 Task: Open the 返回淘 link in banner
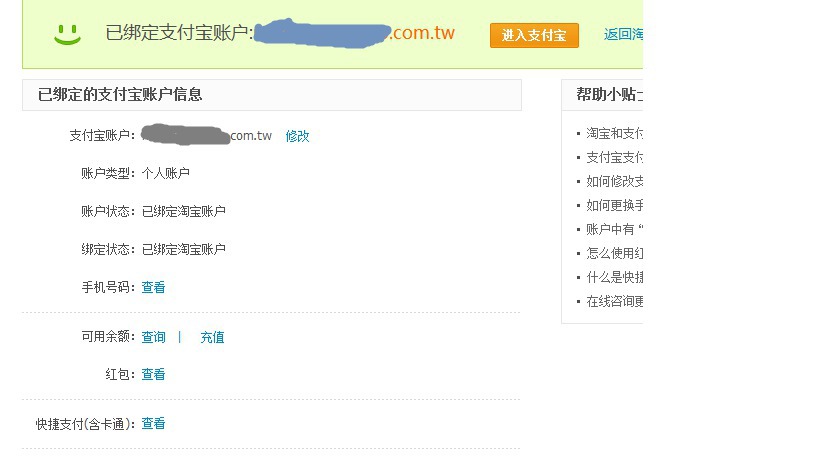point(623,34)
